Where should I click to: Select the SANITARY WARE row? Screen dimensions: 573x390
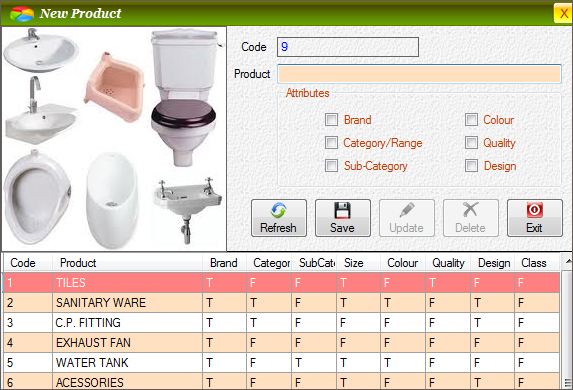coord(281,303)
